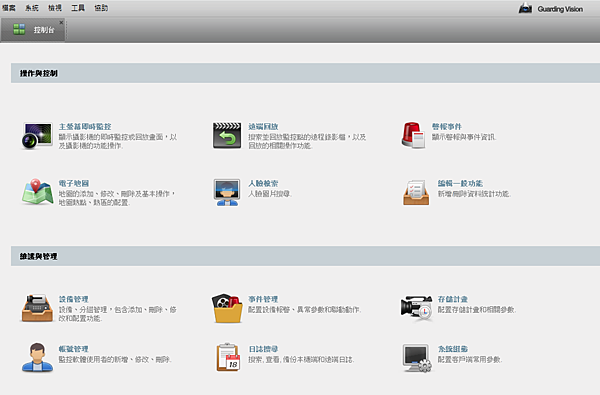Open Device Management via the typewriter tray icon
Viewport: 600px width, 395px height.
pos(37,308)
